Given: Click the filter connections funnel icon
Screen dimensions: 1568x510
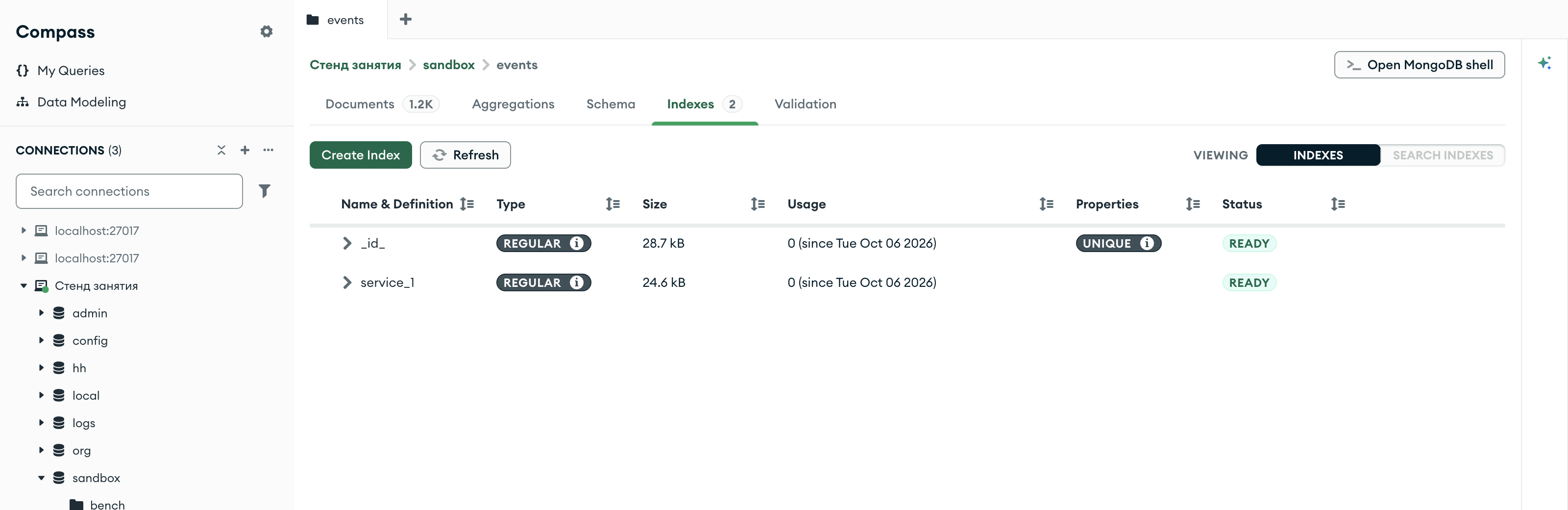Looking at the screenshot, I should click(264, 191).
